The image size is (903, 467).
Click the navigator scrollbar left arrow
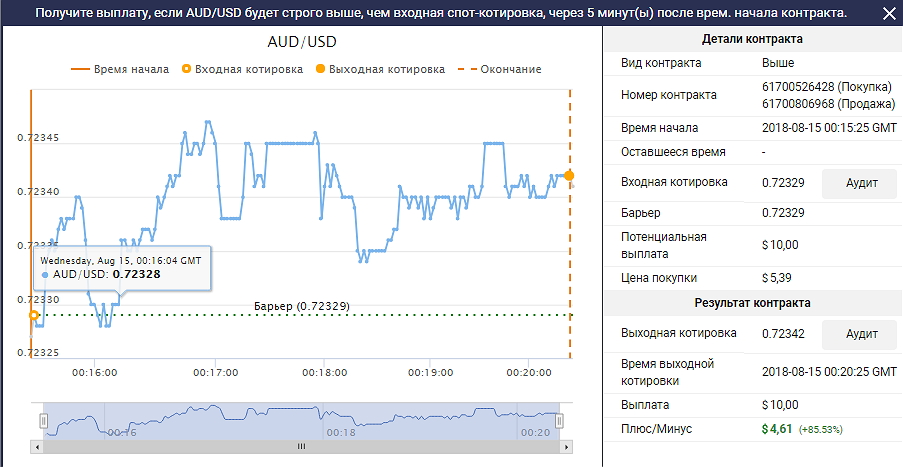tap(36, 446)
